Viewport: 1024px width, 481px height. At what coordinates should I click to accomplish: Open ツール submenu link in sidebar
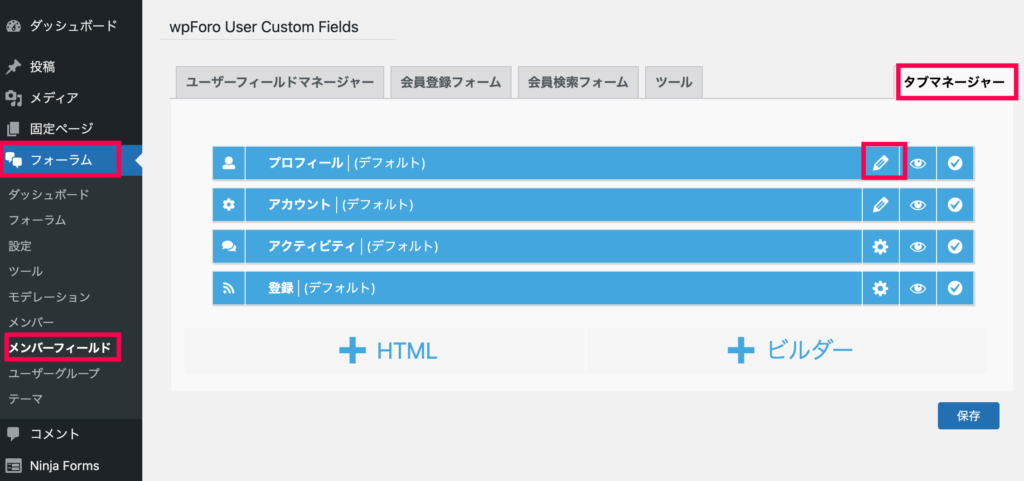[25, 272]
